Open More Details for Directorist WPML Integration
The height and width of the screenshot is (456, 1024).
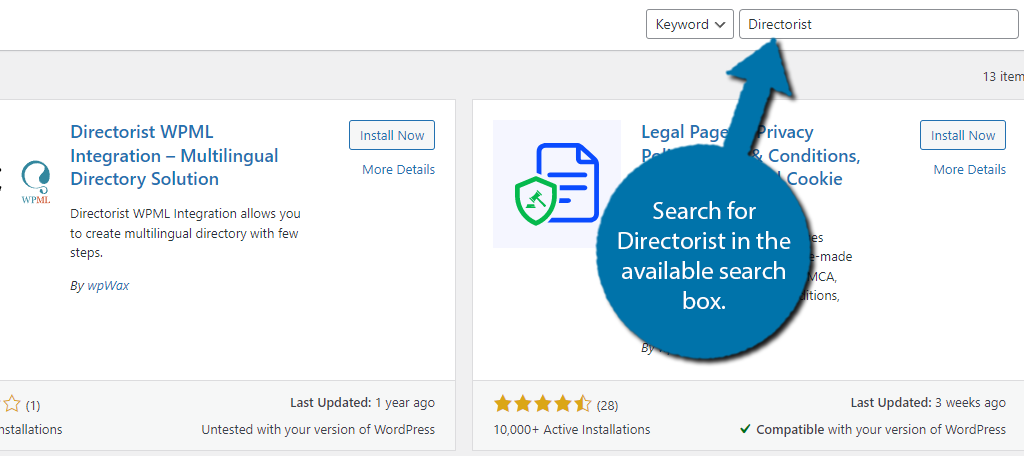398,169
